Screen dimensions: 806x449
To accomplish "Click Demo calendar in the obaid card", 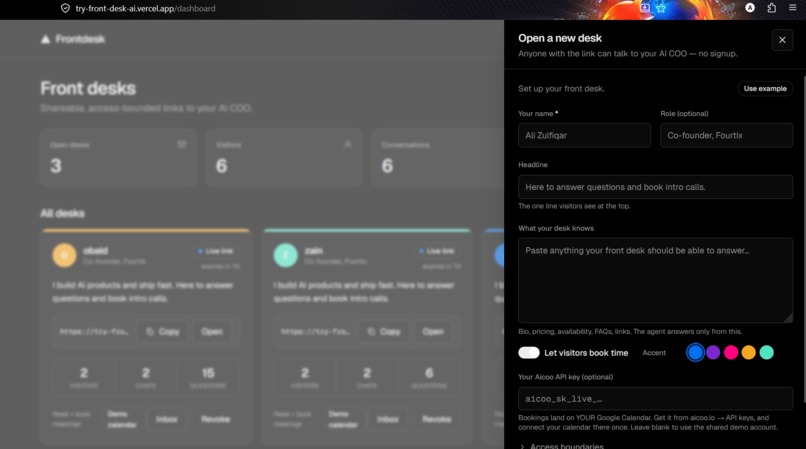I will coord(122,419).
